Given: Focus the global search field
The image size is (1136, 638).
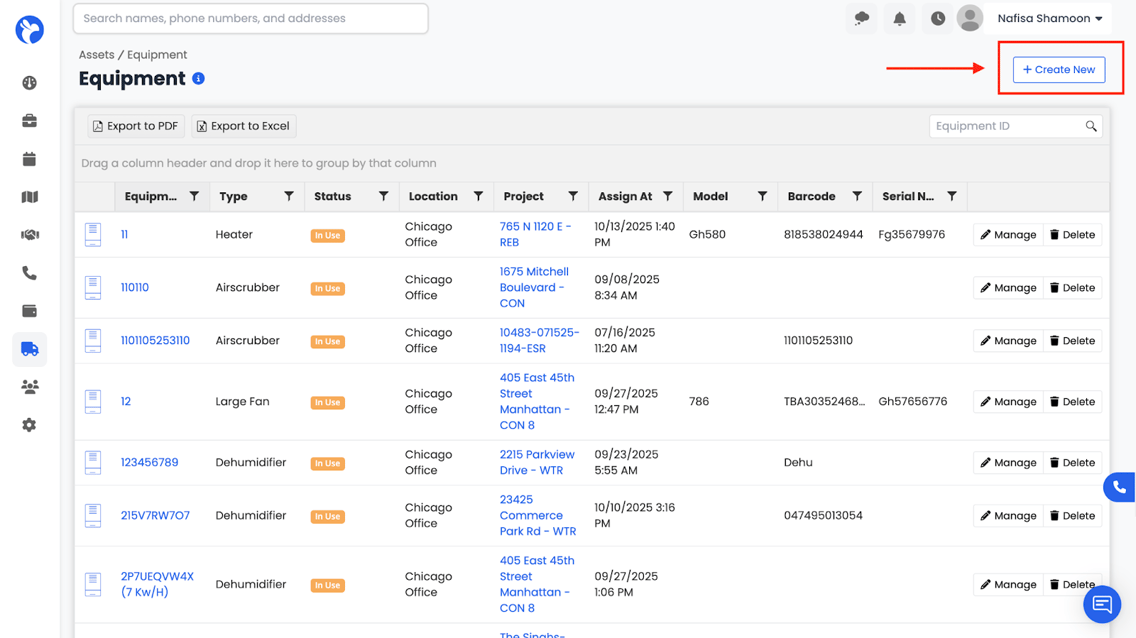Looking at the screenshot, I should [x=251, y=18].
